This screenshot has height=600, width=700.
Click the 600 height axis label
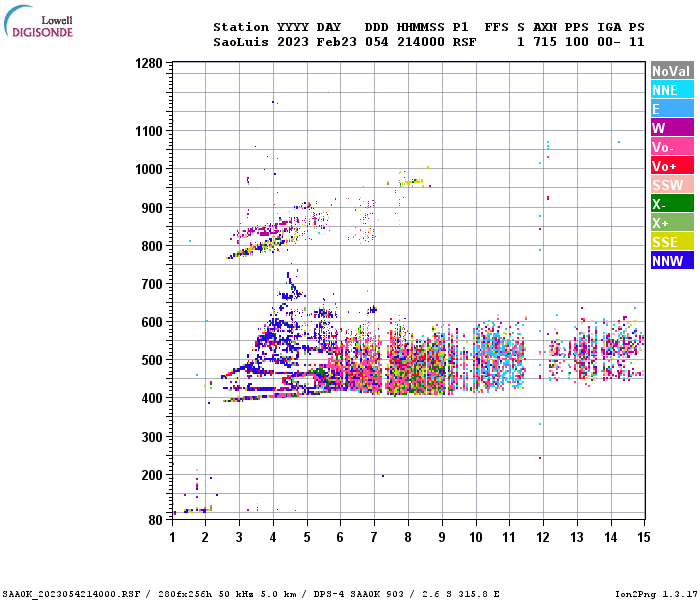click(152, 322)
